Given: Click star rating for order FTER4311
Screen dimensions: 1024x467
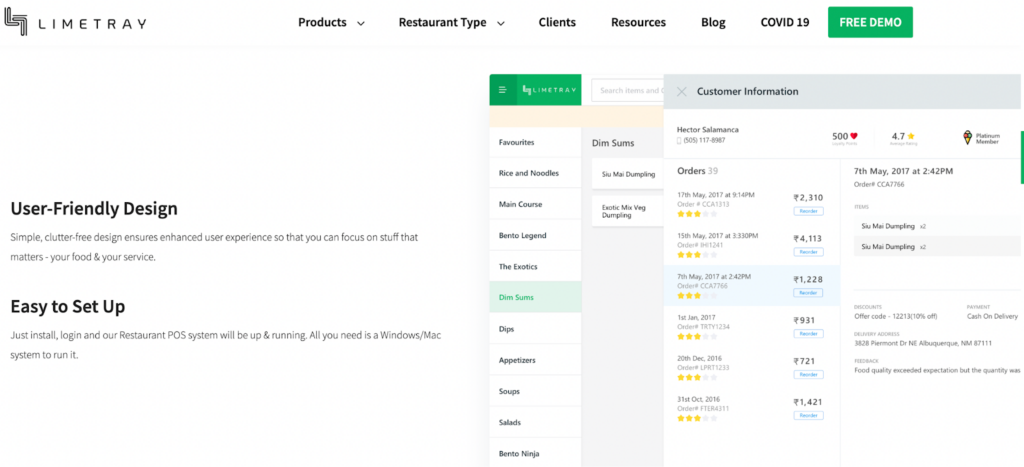Looking at the screenshot, I should (697, 418).
